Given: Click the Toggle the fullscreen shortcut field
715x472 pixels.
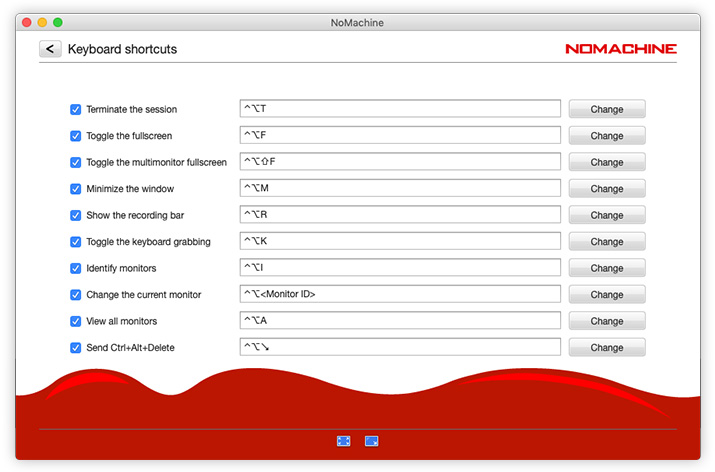Looking at the screenshot, I should [x=400, y=136].
